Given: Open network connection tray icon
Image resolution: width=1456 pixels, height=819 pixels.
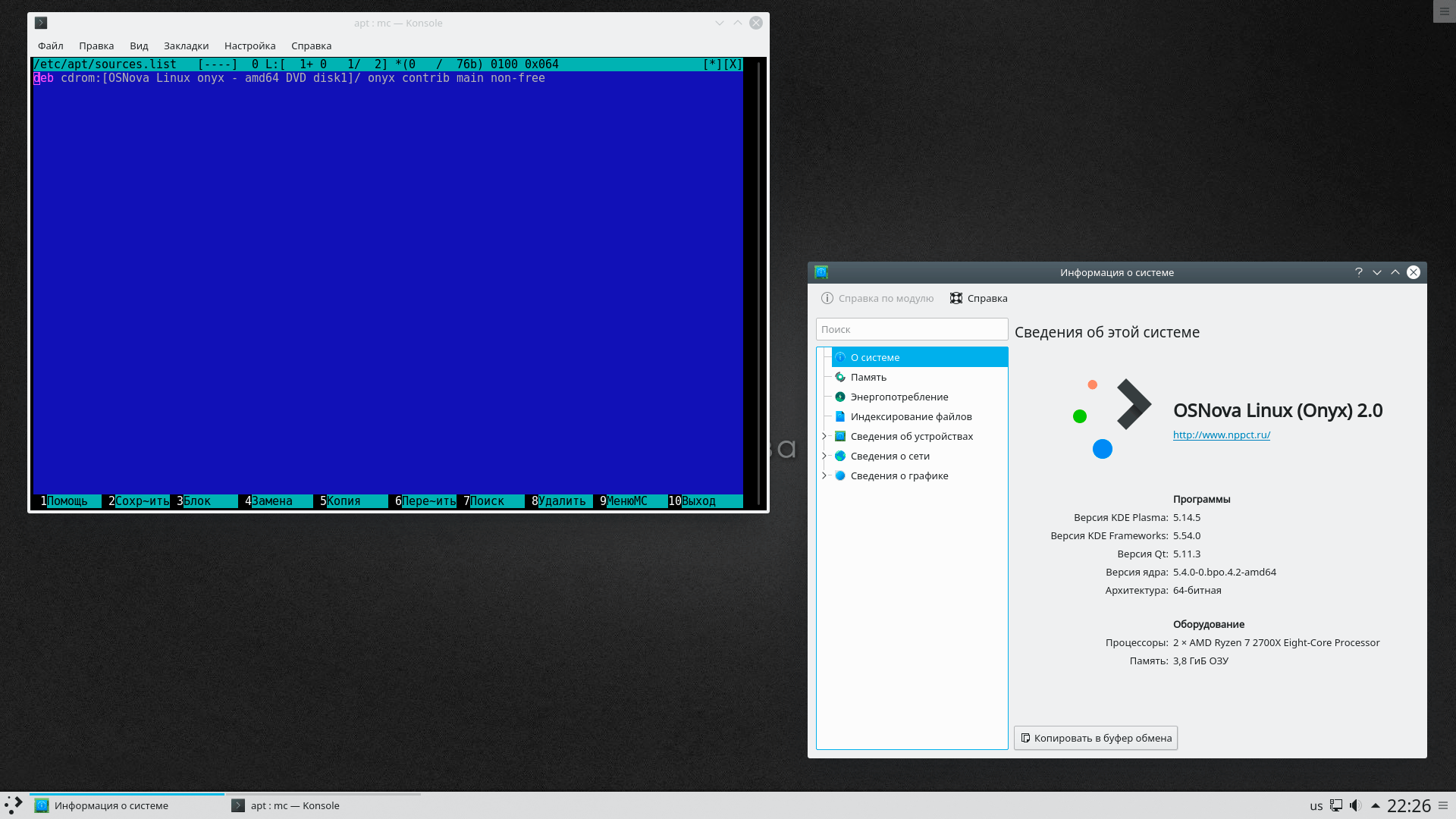Looking at the screenshot, I should click(x=1336, y=805).
